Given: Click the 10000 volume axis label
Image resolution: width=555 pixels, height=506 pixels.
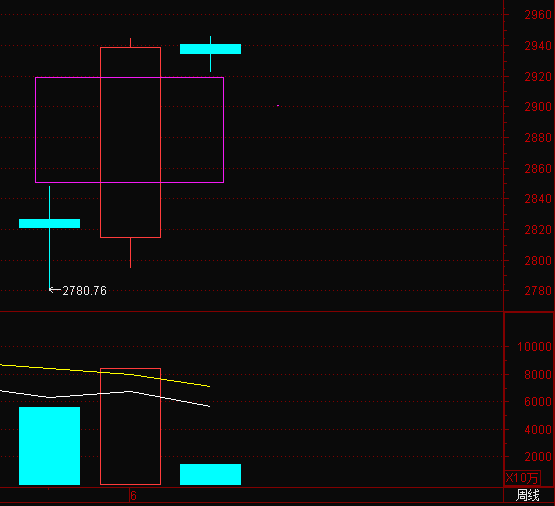Looking at the screenshot, I should (x=534, y=346).
